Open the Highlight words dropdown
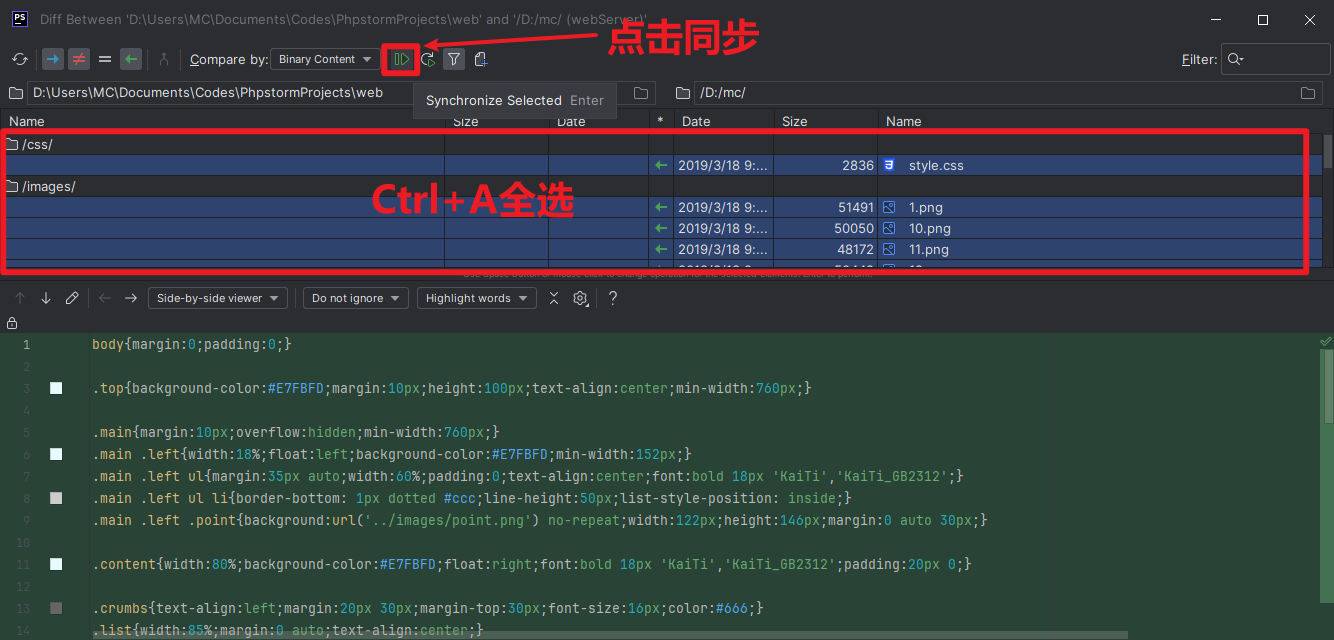This screenshot has width=1334, height=640. (476, 298)
